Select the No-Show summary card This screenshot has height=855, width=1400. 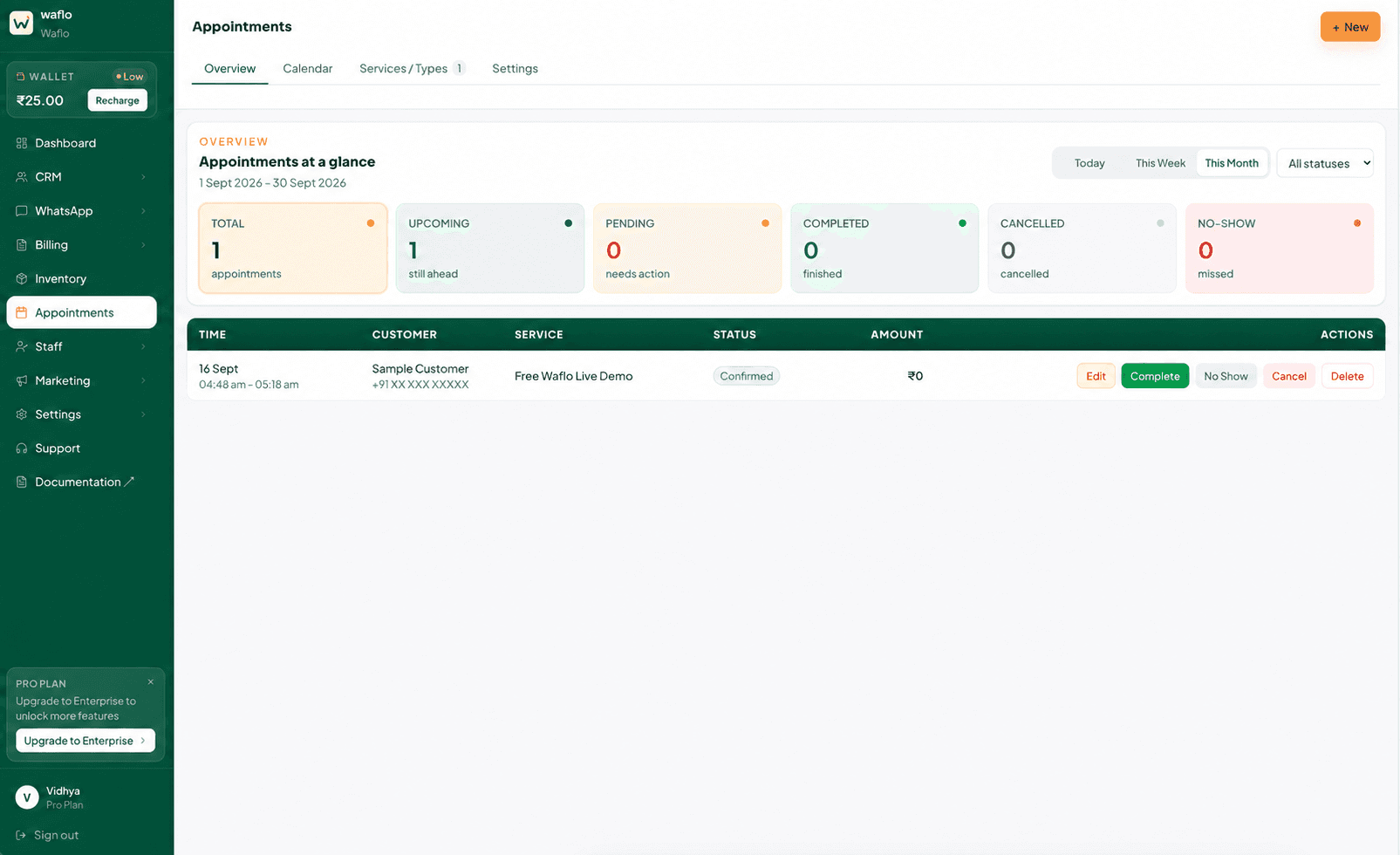1280,249
